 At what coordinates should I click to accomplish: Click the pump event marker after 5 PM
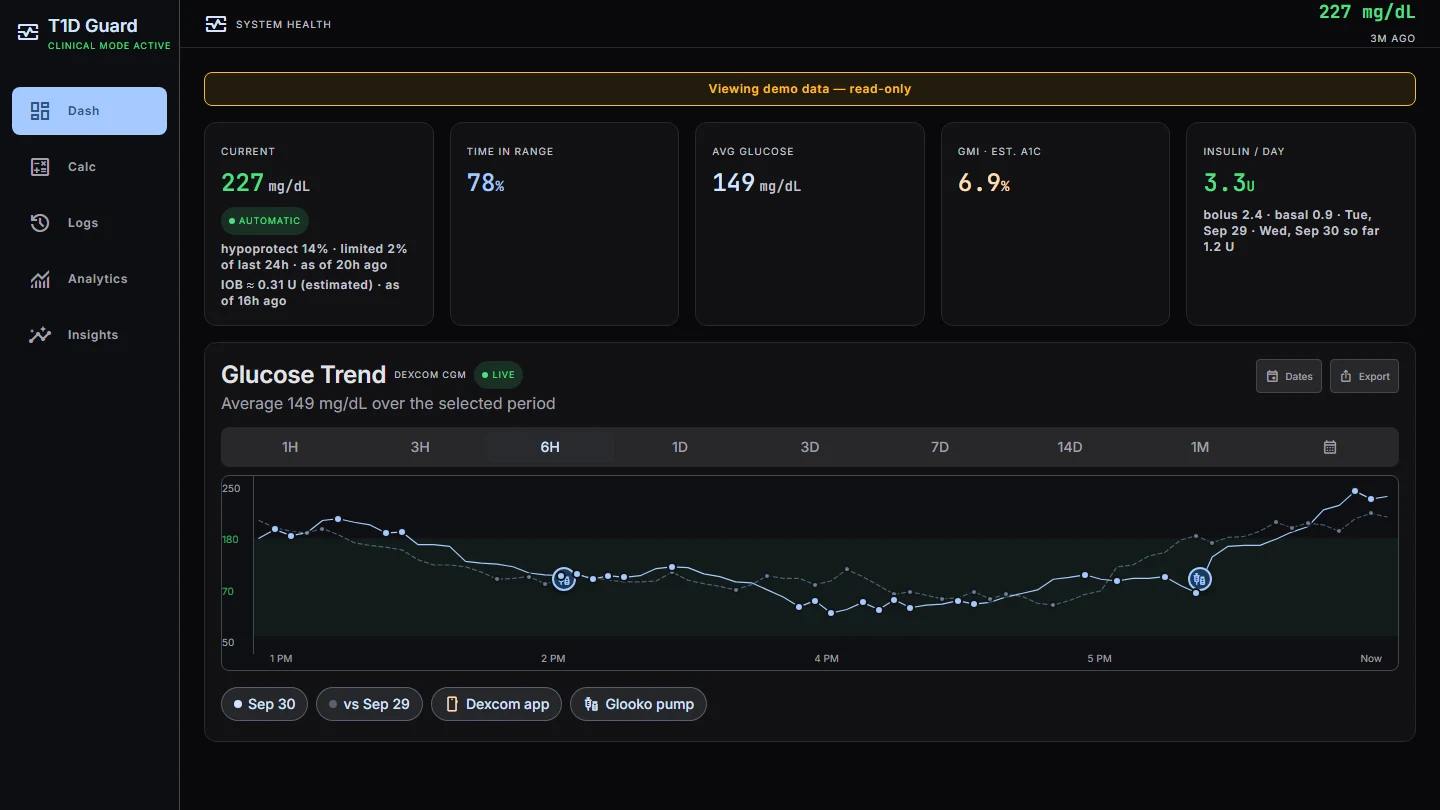(1200, 579)
